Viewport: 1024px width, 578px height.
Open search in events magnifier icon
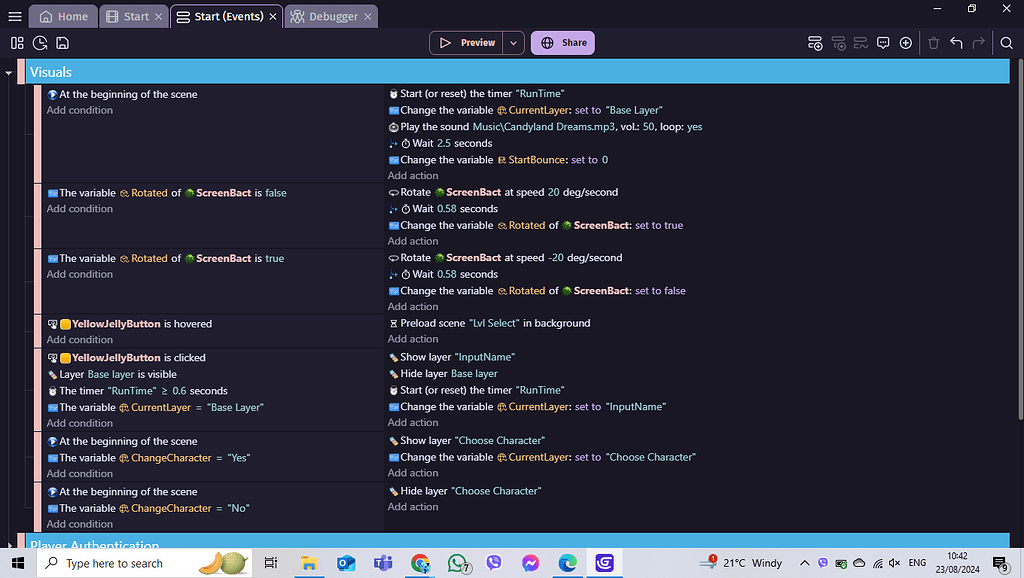[x=1006, y=43]
